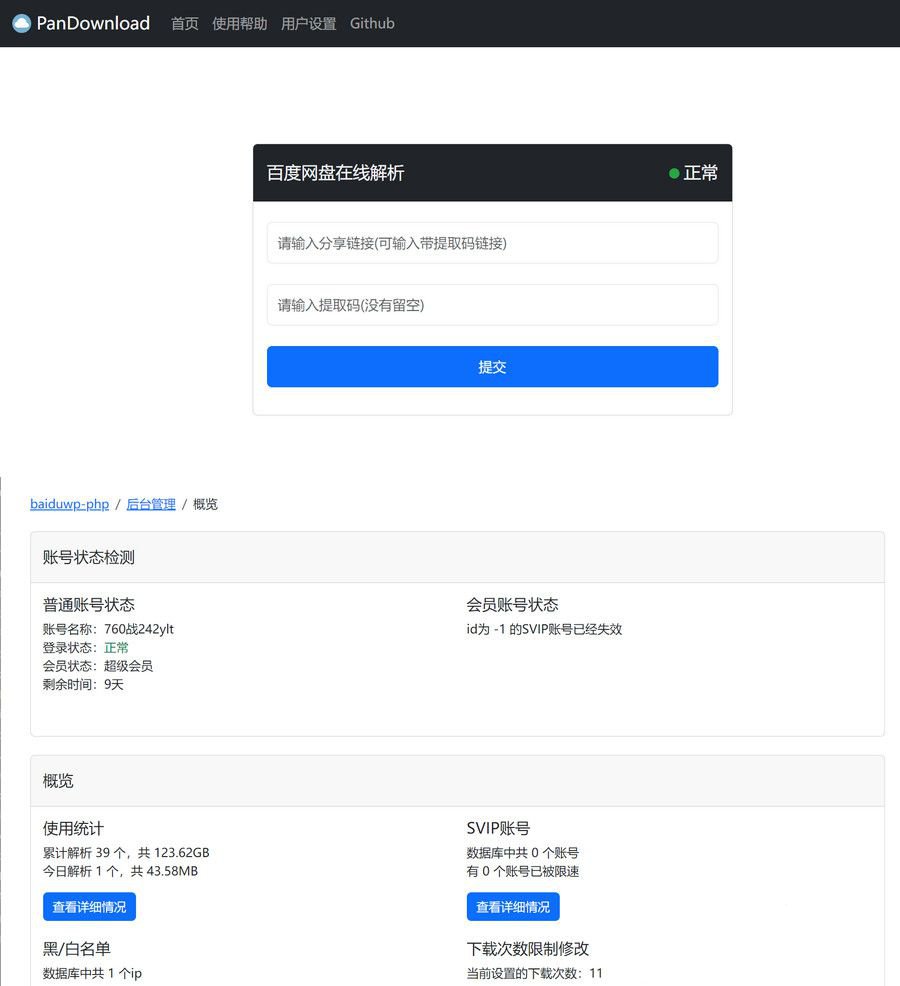Open the 后台管理 breadcrumb link
The height and width of the screenshot is (986, 900).
tap(150, 504)
